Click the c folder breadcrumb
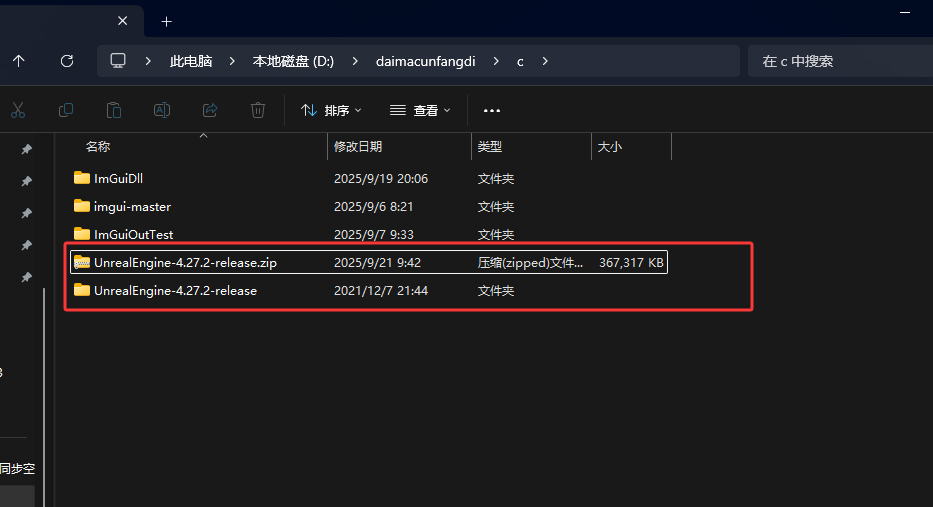933x507 pixels. pos(520,61)
